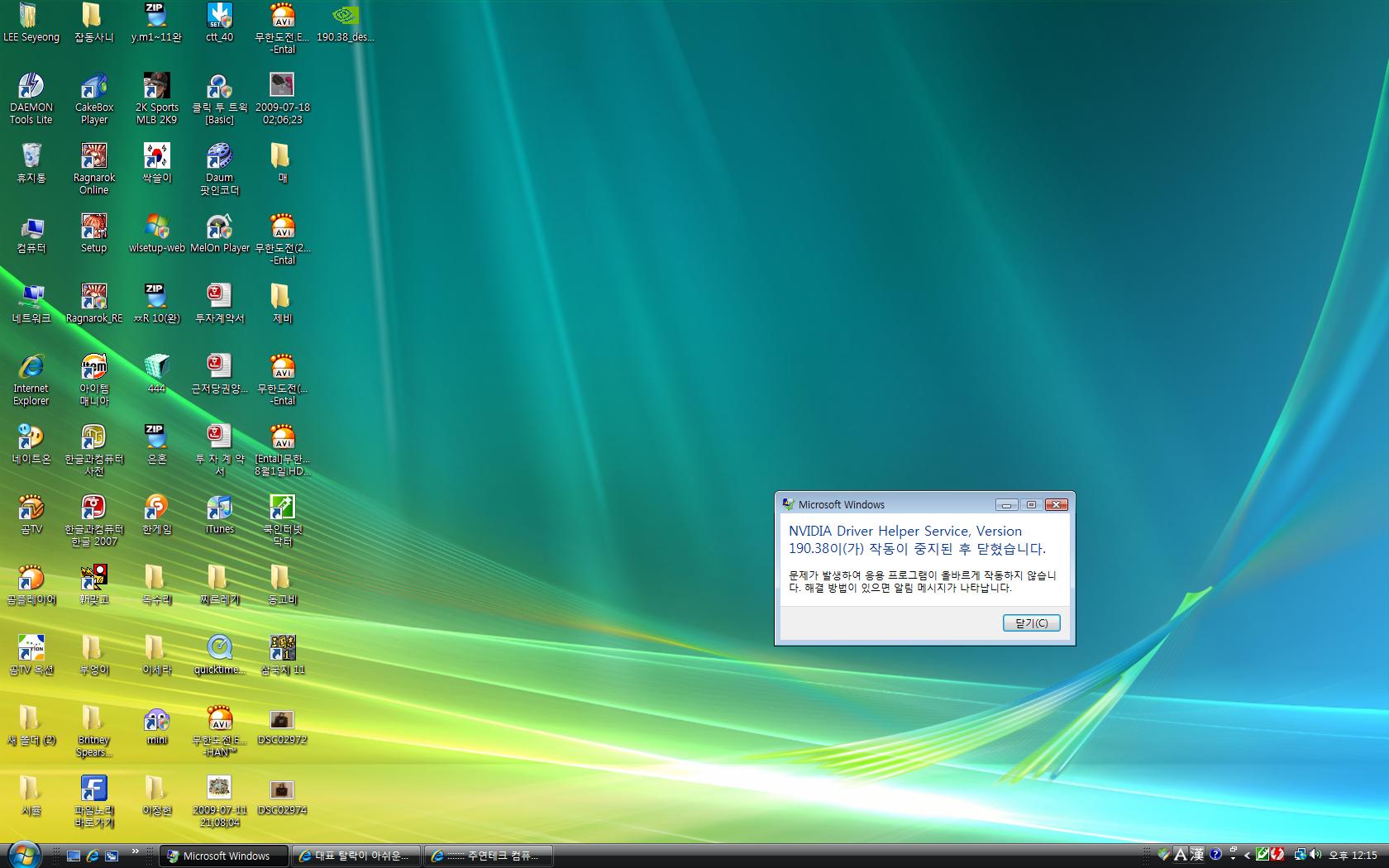The width and height of the screenshot is (1389, 868).
Task: Open language bar help icon
Action: point(1215,855)
